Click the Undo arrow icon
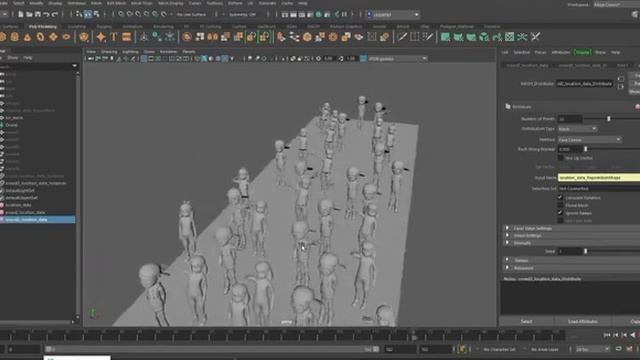Viewport: 640px width, 360px height. tap(46, 14)
